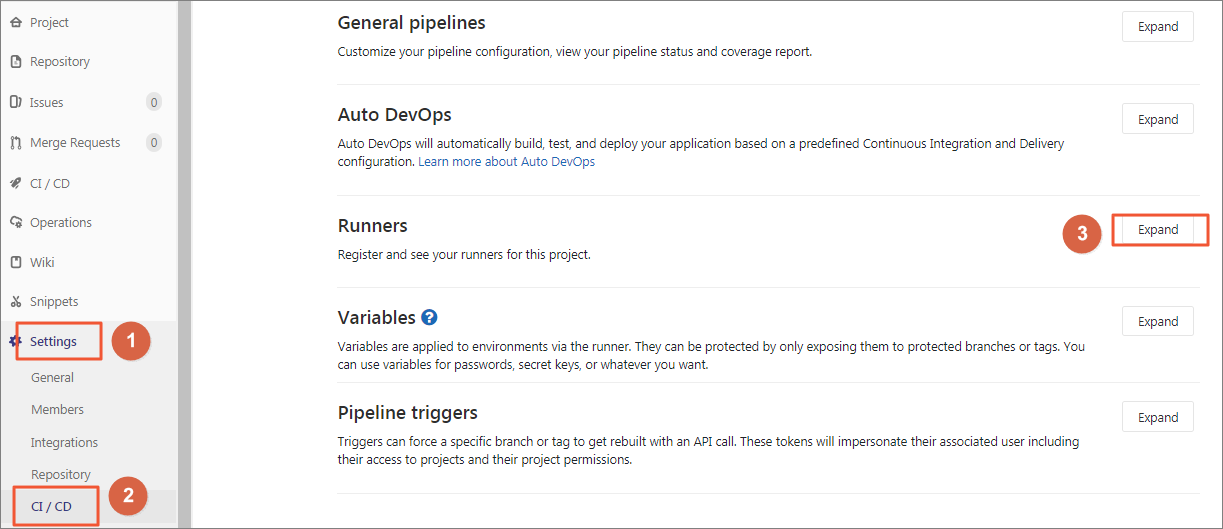Viewport: 1223px width, 529px height.
Task: Expand the Auto DevOps section
Action: click(x=1157, y=119)
